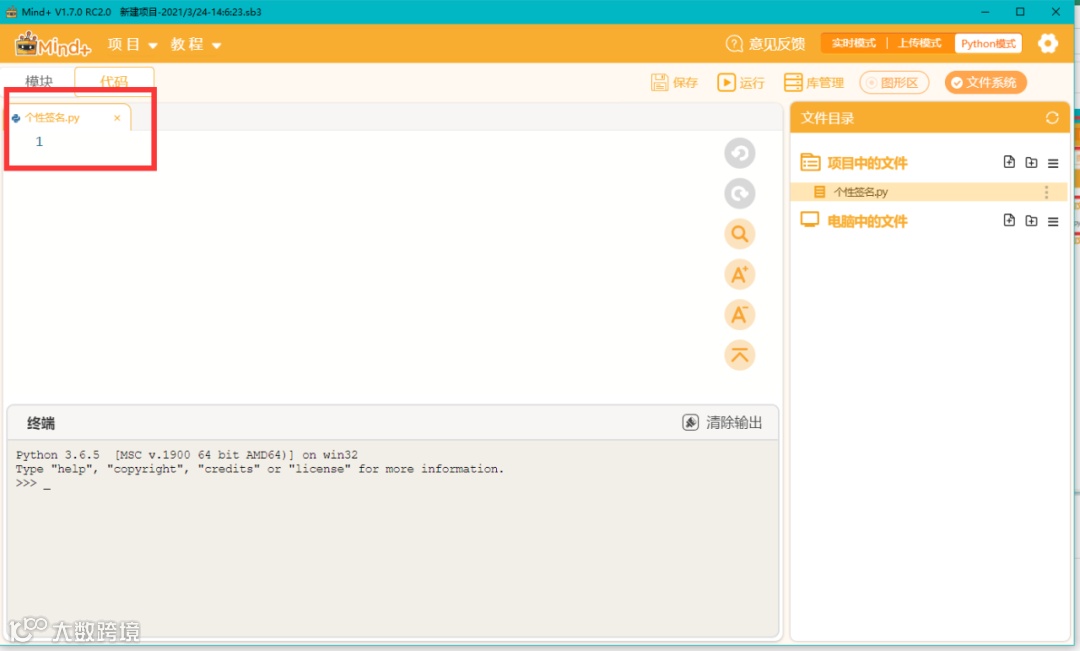Click the 终端 terminal header label
1080x651 pixels.
tap(41, 423)
